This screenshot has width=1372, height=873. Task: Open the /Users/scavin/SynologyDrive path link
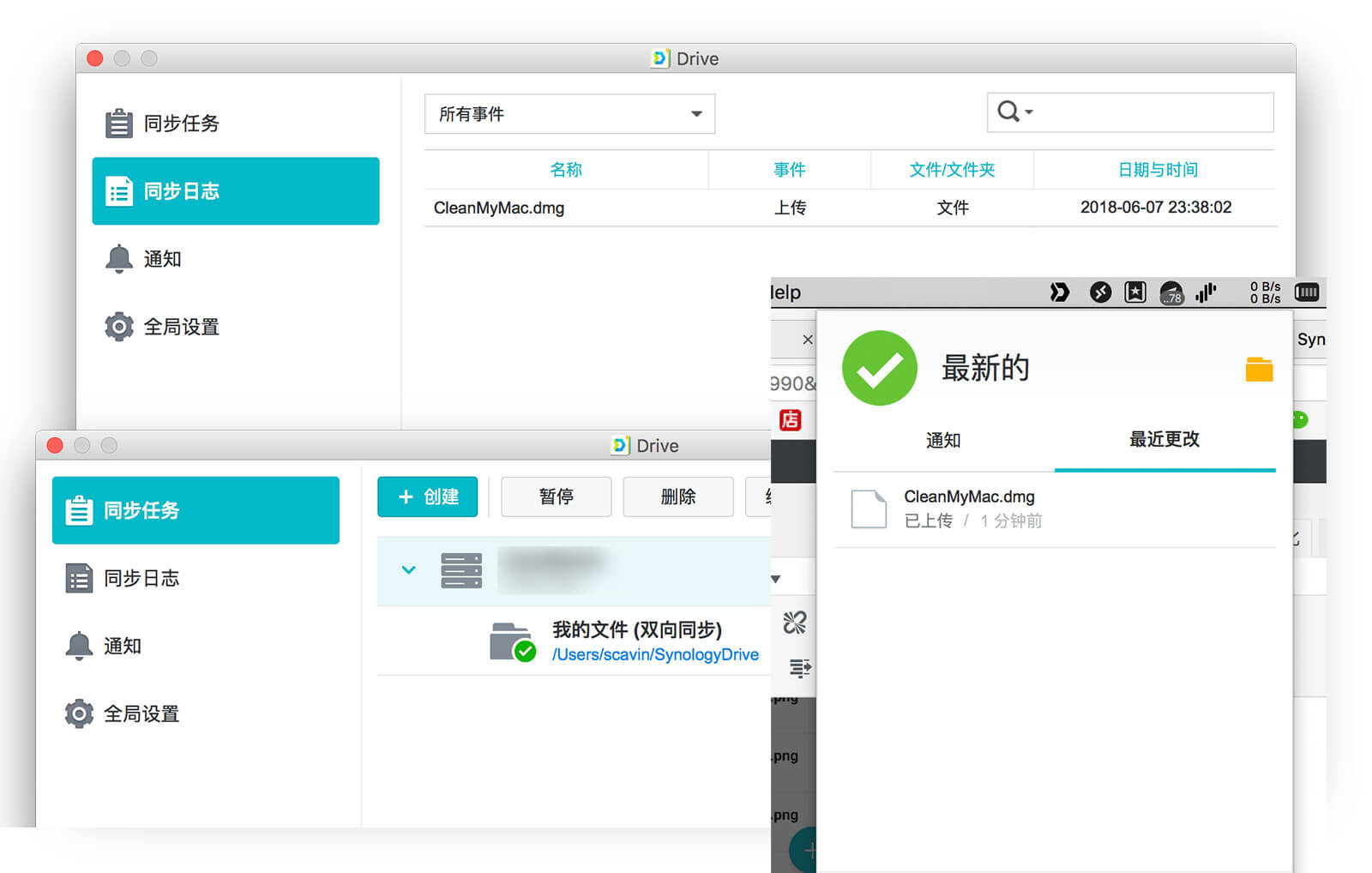(655, 654)
